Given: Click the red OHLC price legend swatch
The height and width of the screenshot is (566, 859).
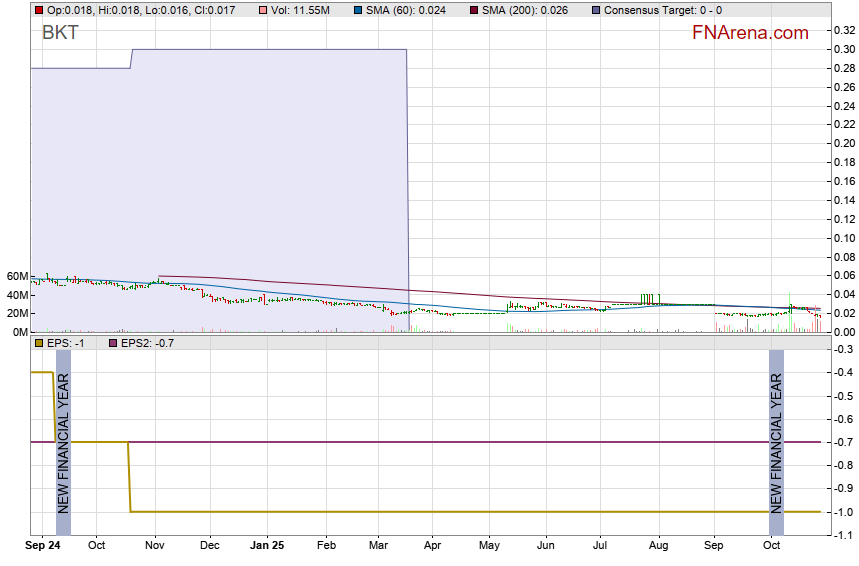Looking at the screenshot, I should click(38, 10).
